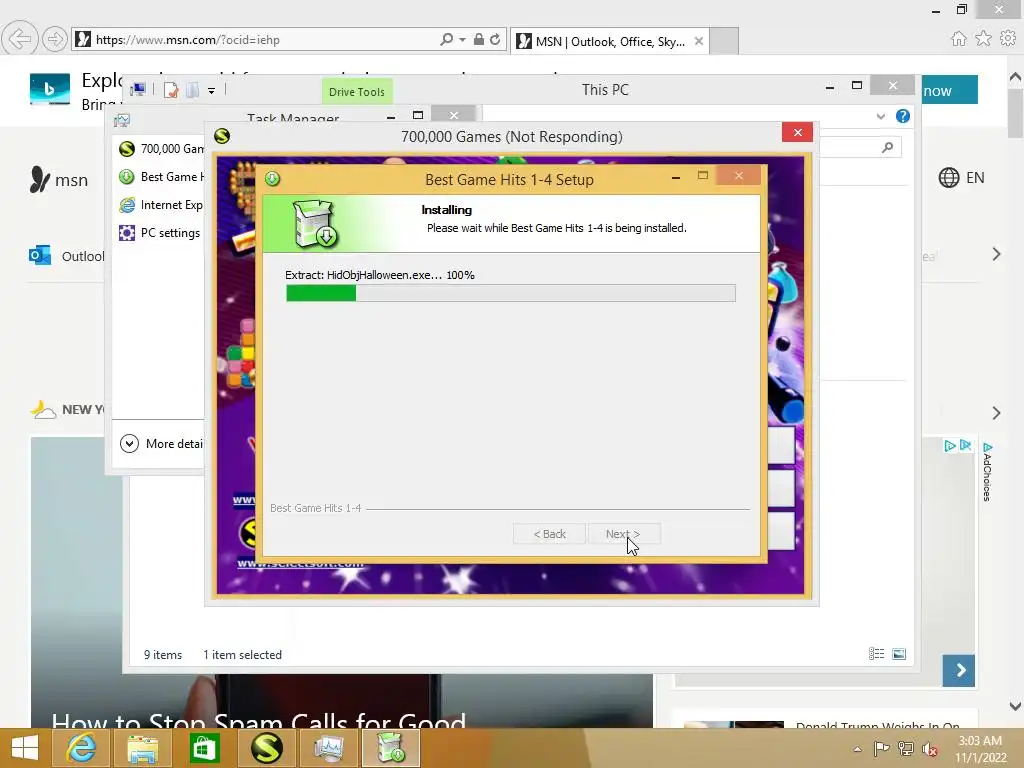1024x768 pixels.
Task: Switch This PC to details view icon
Action: (x=876, y=654)
